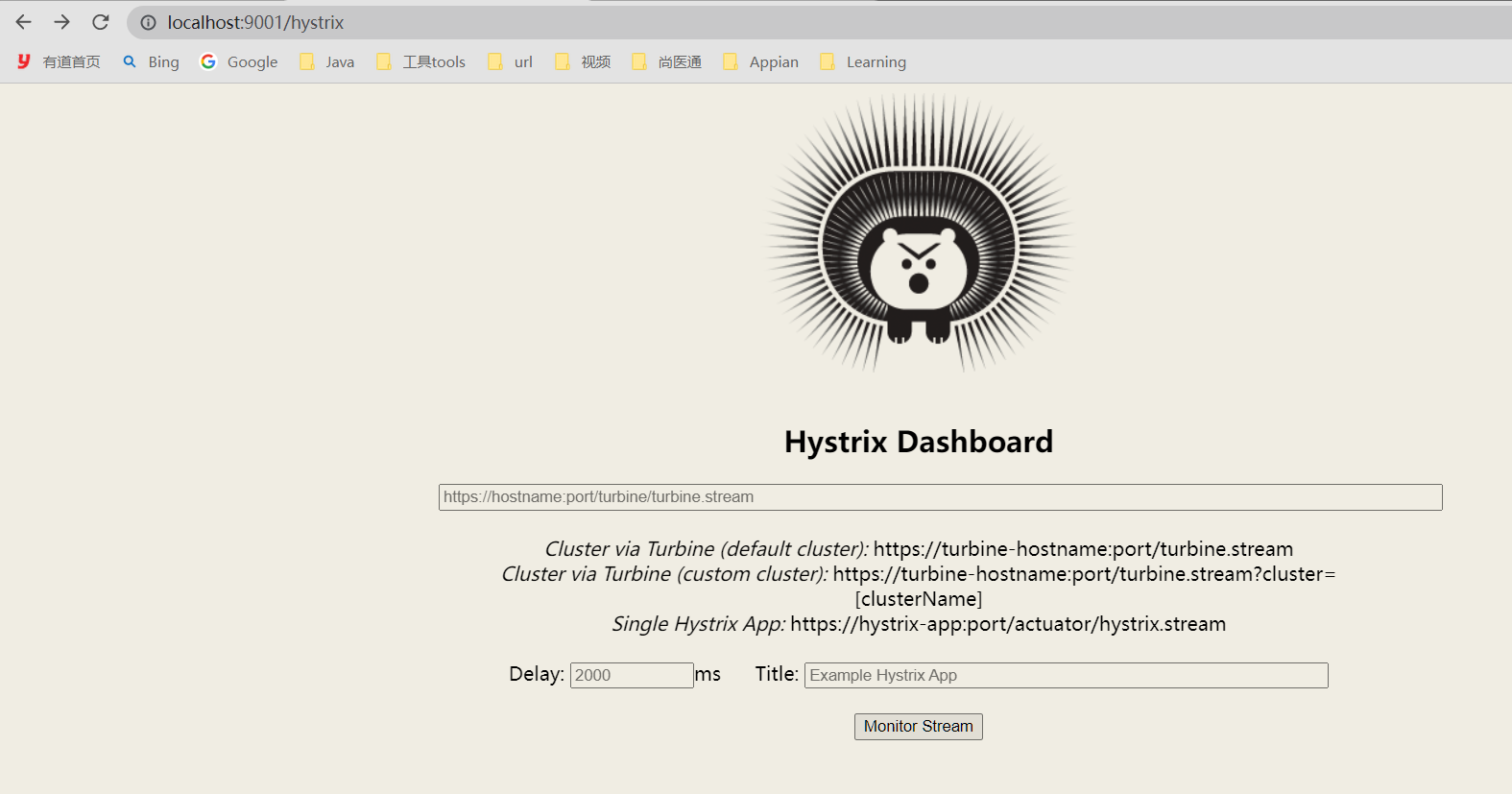Go forward using the browser arrow

point(62,22)
